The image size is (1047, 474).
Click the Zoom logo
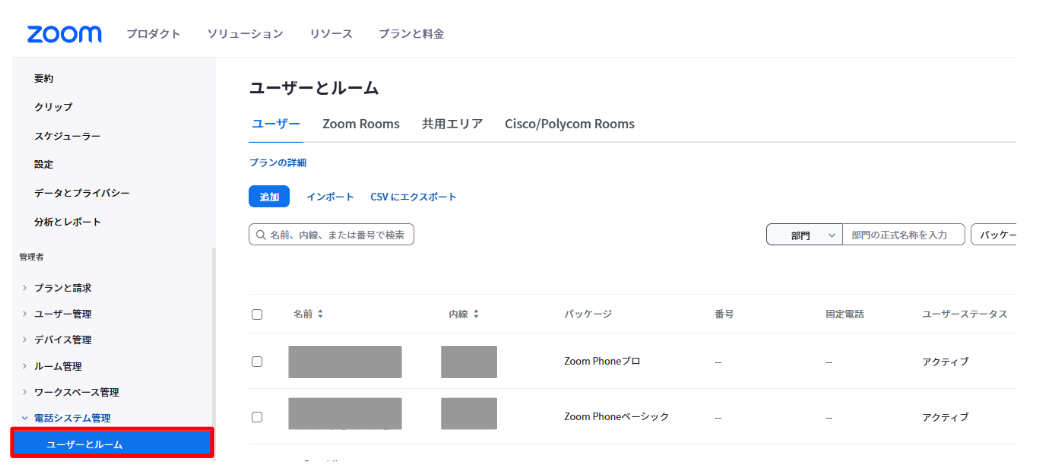[x=64, y=34]
